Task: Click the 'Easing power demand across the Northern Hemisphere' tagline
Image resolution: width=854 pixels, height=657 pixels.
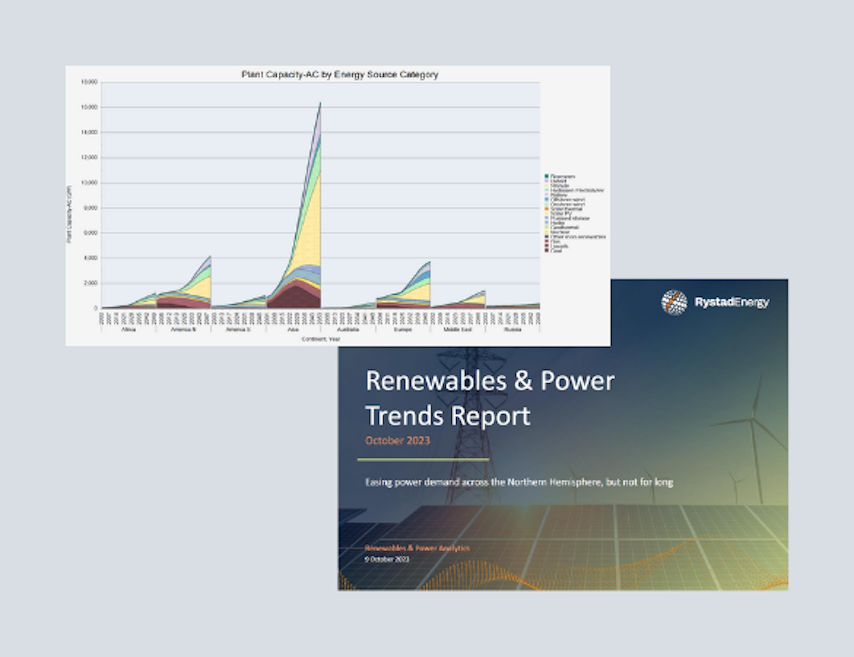Action: pyautogui.click(x=519, y=482)
